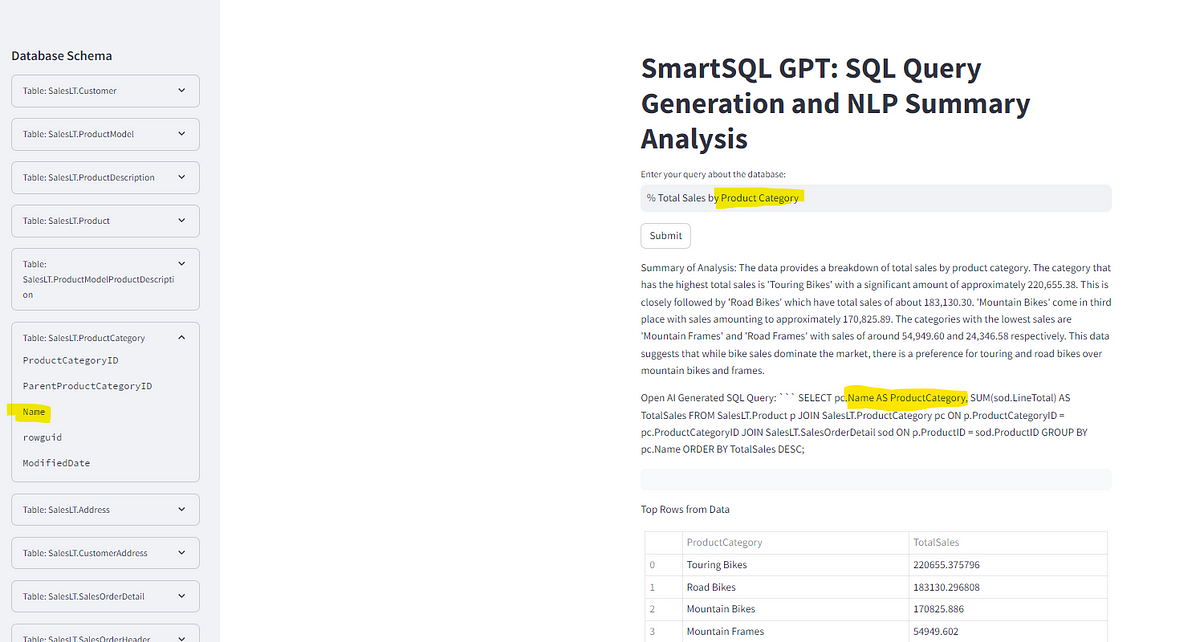The height and width of the screenshot is (642, 1200).
Task: Click the Summary of Analysis paragraph
Action: coord(876,319)
